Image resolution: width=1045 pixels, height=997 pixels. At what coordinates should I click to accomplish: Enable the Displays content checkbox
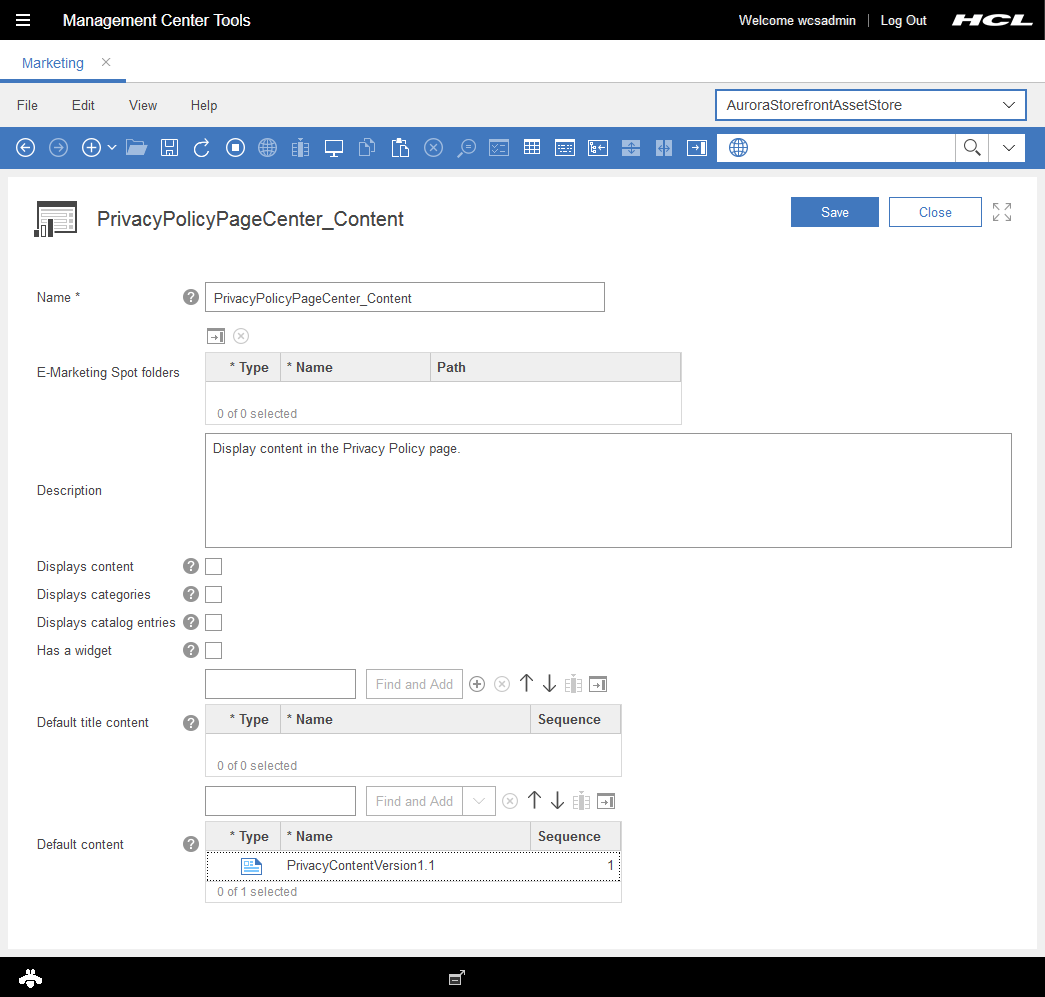[x=213, y=567]
